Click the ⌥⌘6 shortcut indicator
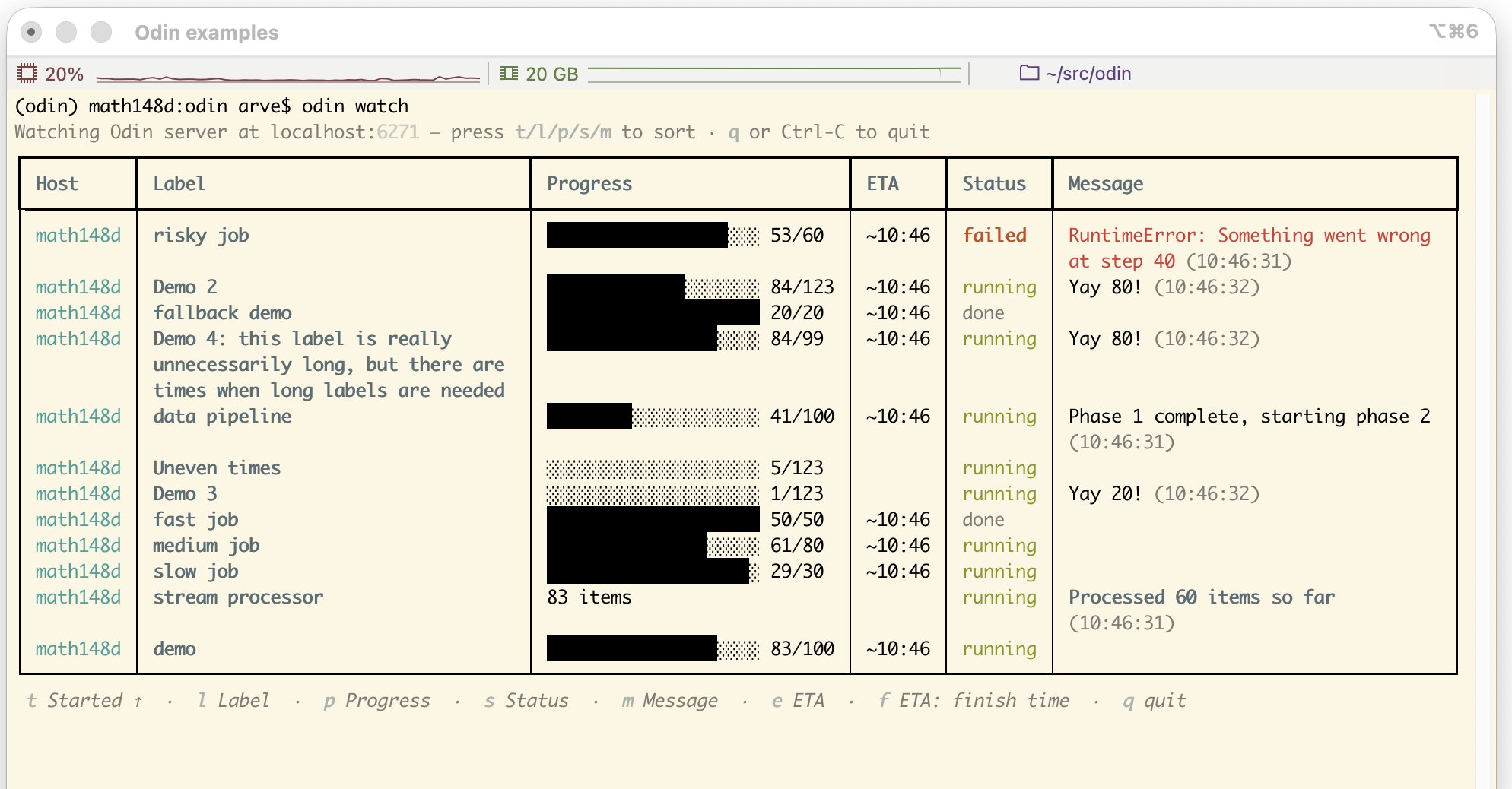This screenshot has height=789, width=1512. [x=1453, y=31]
